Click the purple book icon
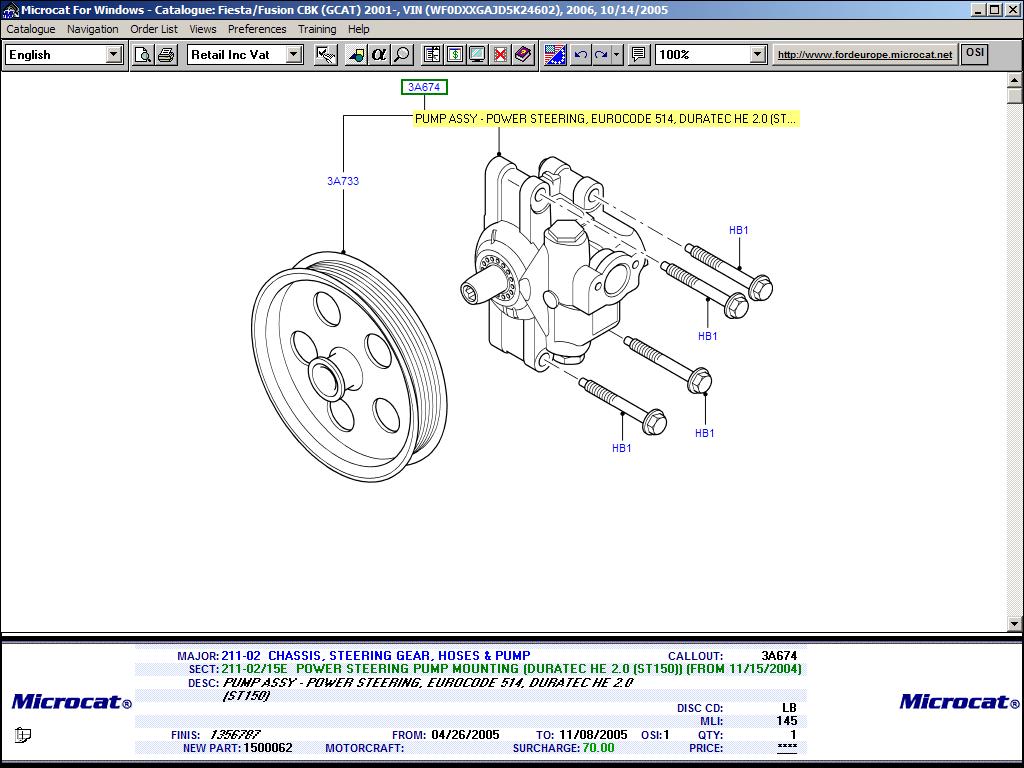This screenshot has width=1024, height=768. coord(523,55)
